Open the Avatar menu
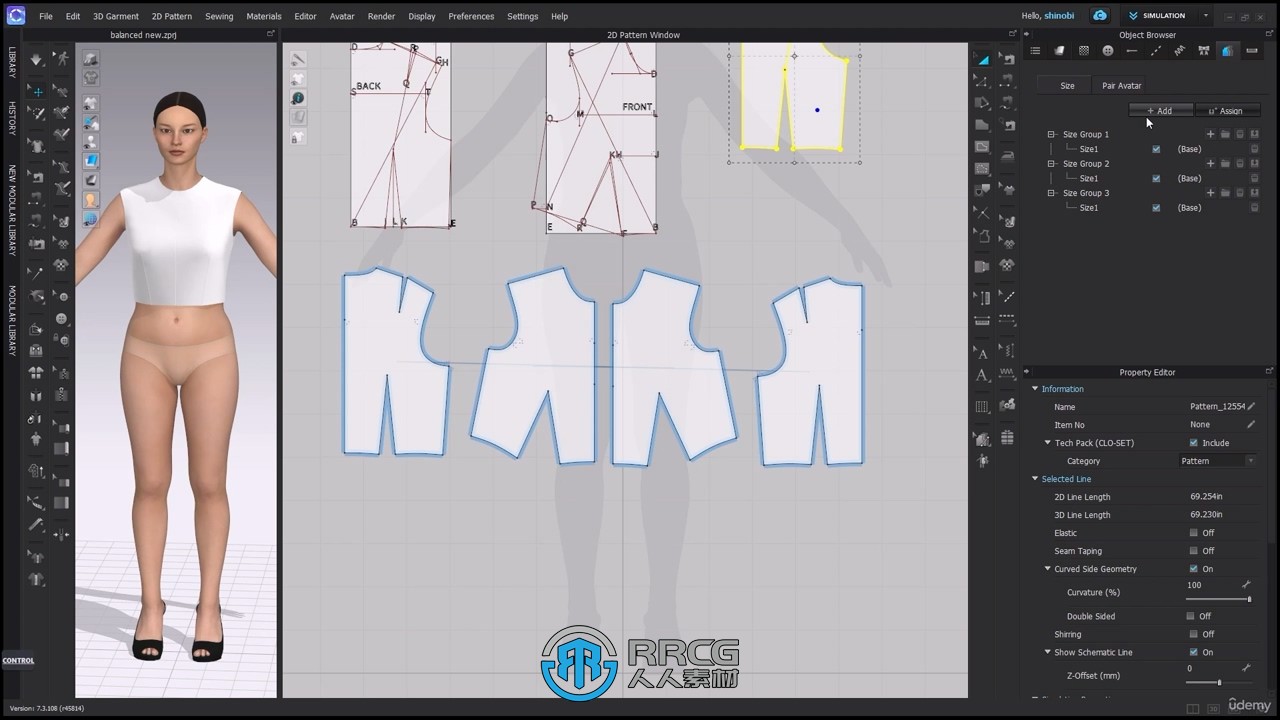 pyautogui.click(x=342, y=16)
